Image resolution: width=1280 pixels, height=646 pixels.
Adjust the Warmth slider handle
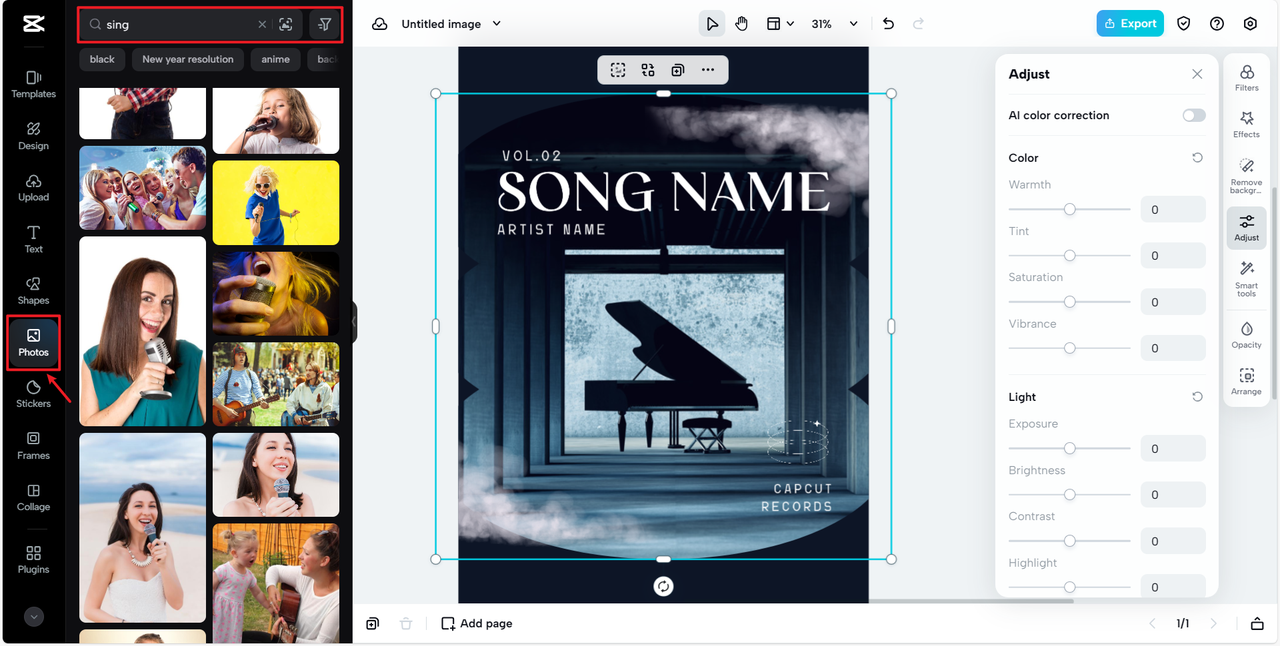[1070, 209]
